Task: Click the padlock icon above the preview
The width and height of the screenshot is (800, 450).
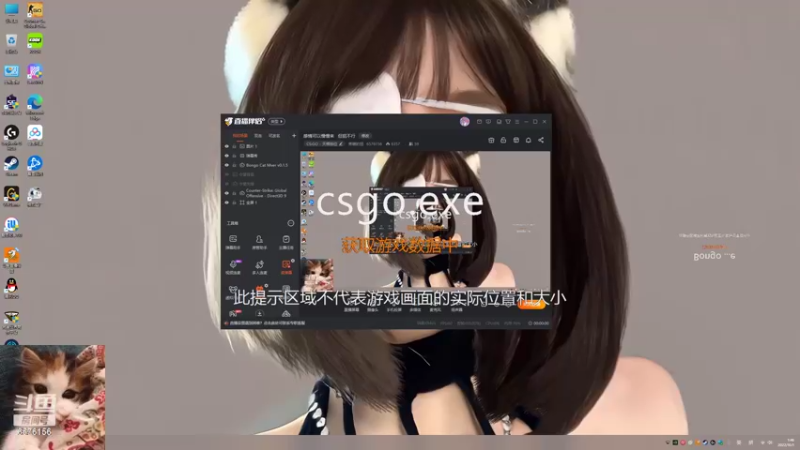Action: 503,140
